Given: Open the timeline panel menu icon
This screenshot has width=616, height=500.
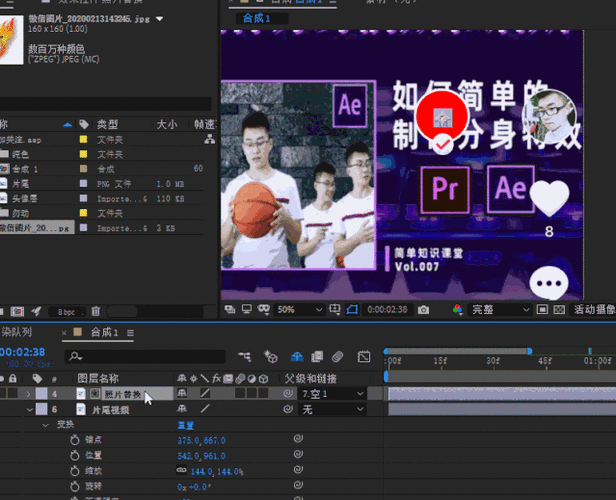Looking at the screenshot, I should (x=130, y=333).
